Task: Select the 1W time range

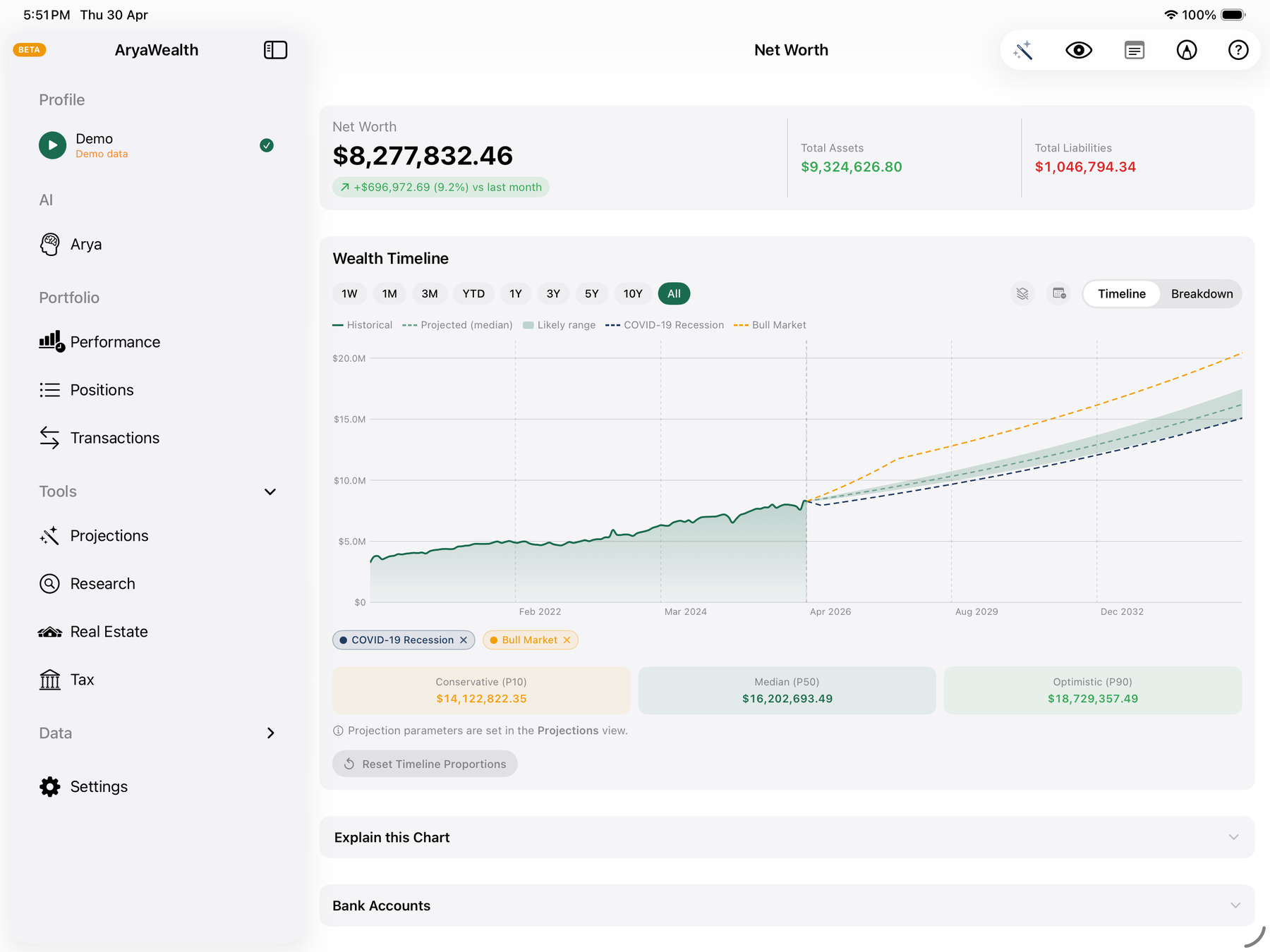Action: point(349,294)
